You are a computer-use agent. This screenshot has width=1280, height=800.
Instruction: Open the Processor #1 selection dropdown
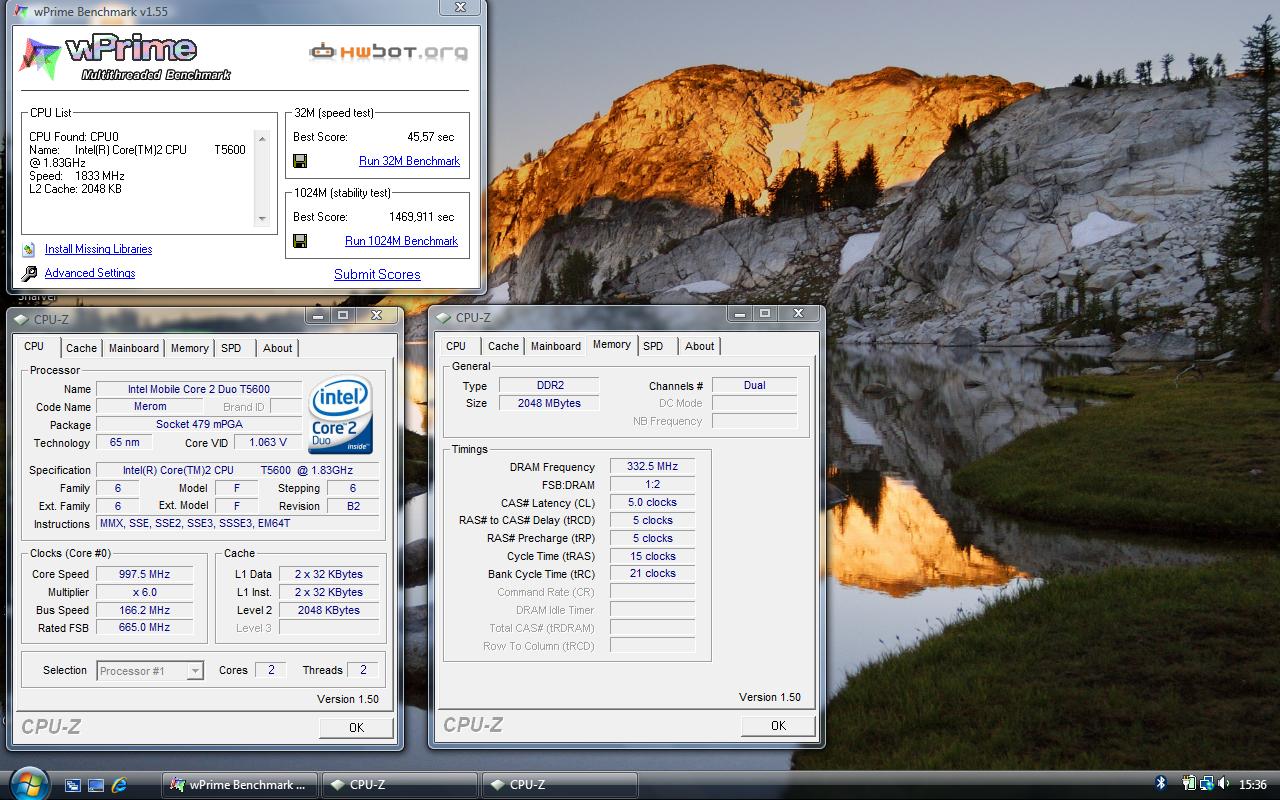(x=151, y=671)
